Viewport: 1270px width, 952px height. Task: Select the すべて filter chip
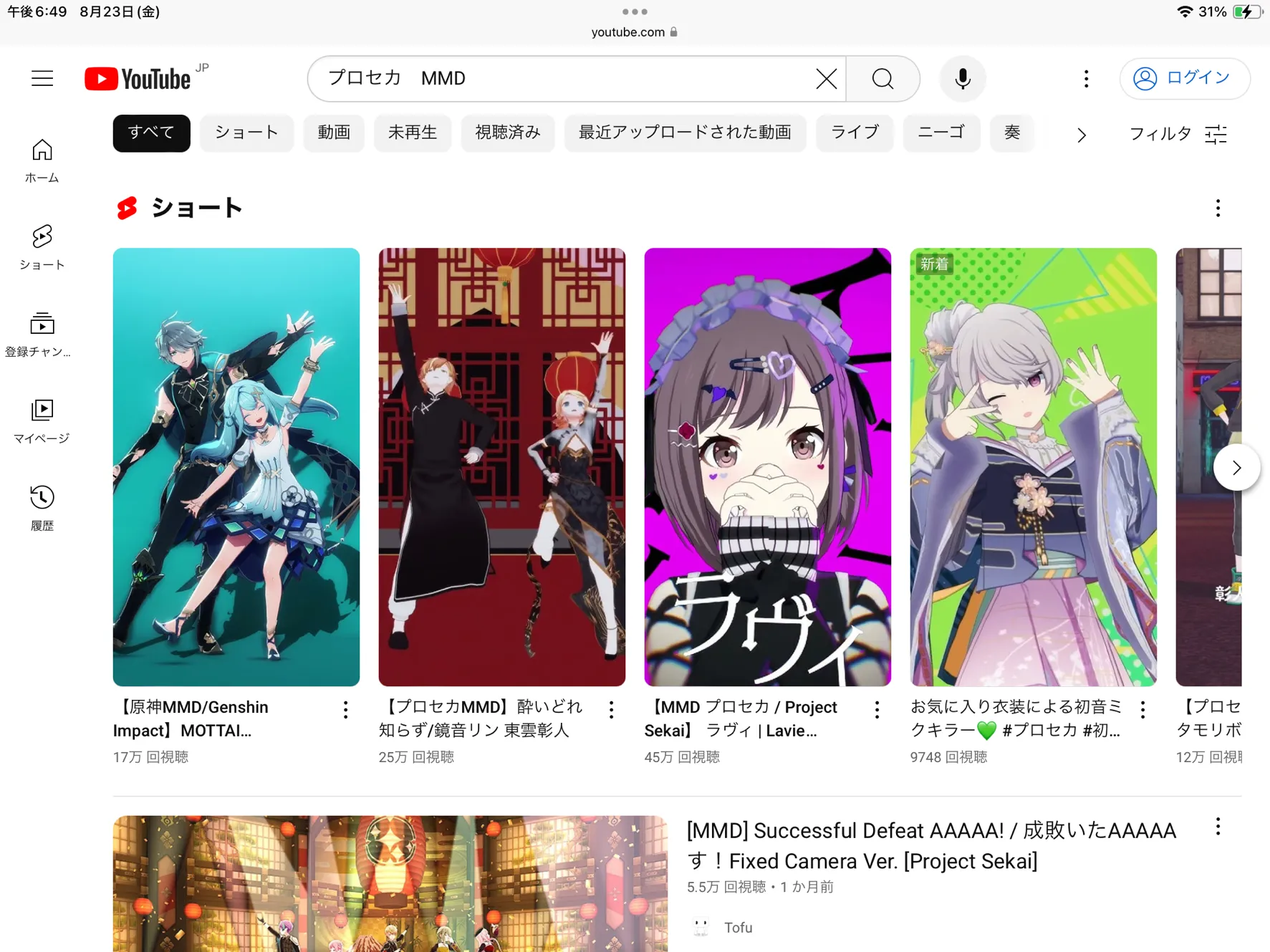click(x=151, y=133)
